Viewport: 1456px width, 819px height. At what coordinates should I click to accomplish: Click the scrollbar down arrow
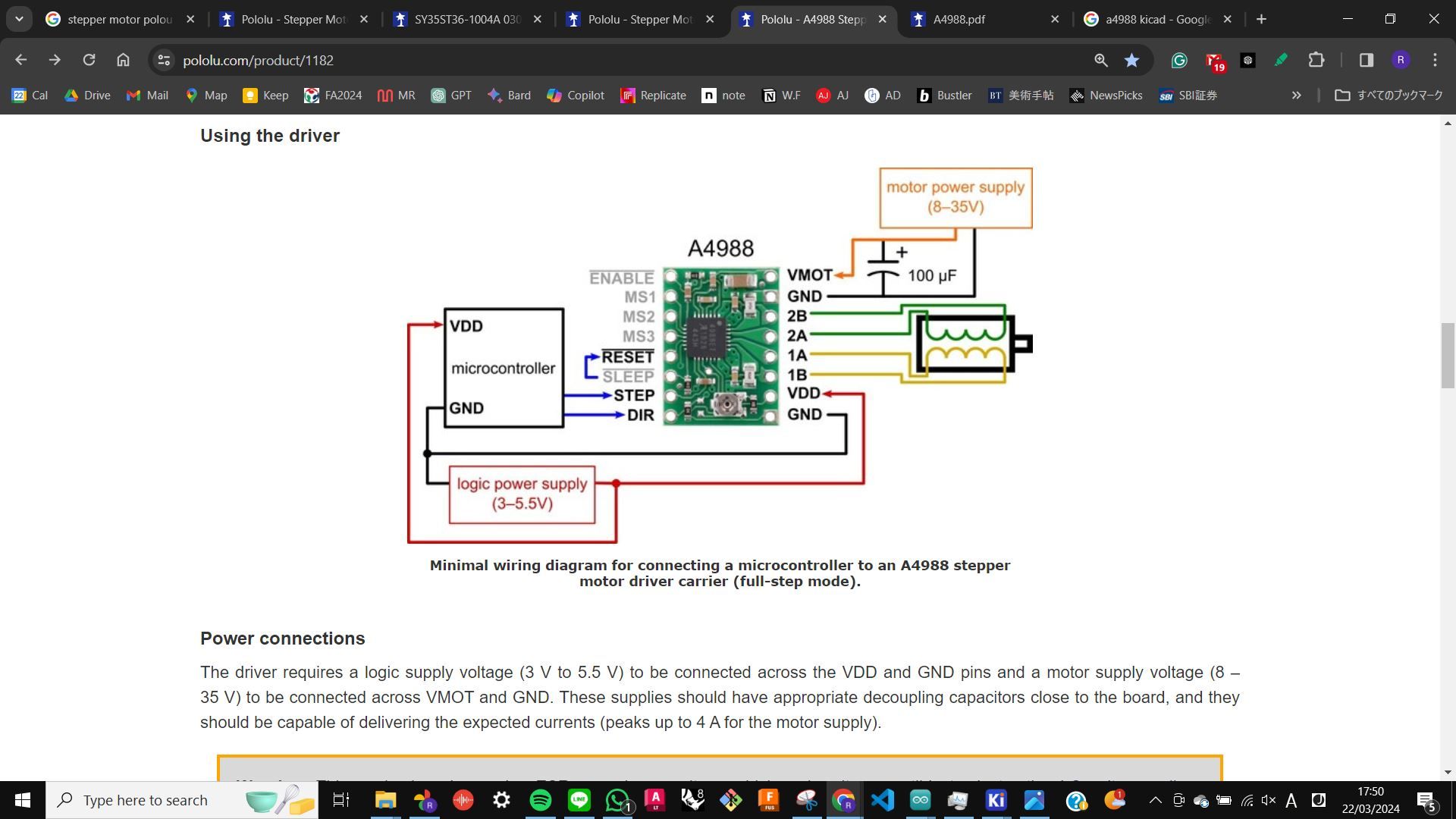(x=1448, y=772)
